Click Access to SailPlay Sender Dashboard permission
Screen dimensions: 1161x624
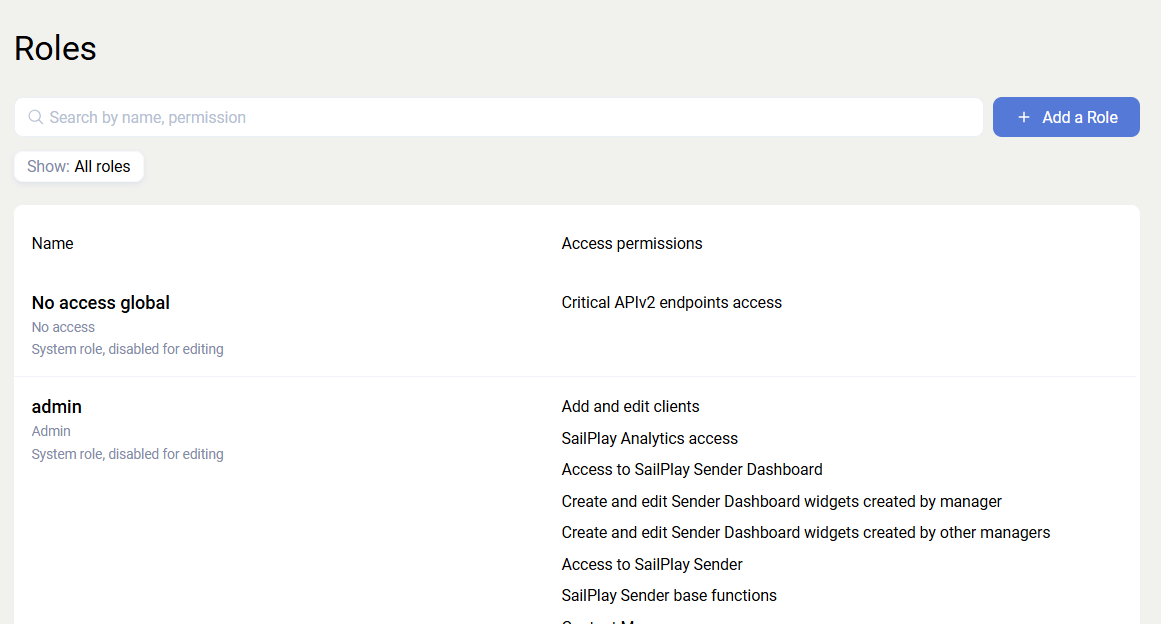tap(692, 470)
